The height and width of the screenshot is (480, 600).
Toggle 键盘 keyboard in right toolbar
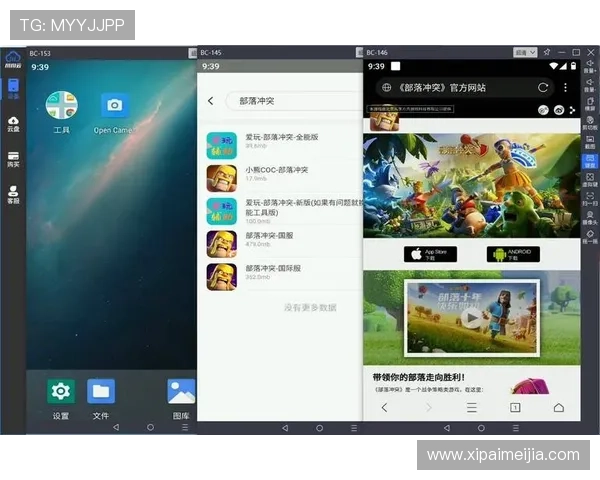pos(590,161)
